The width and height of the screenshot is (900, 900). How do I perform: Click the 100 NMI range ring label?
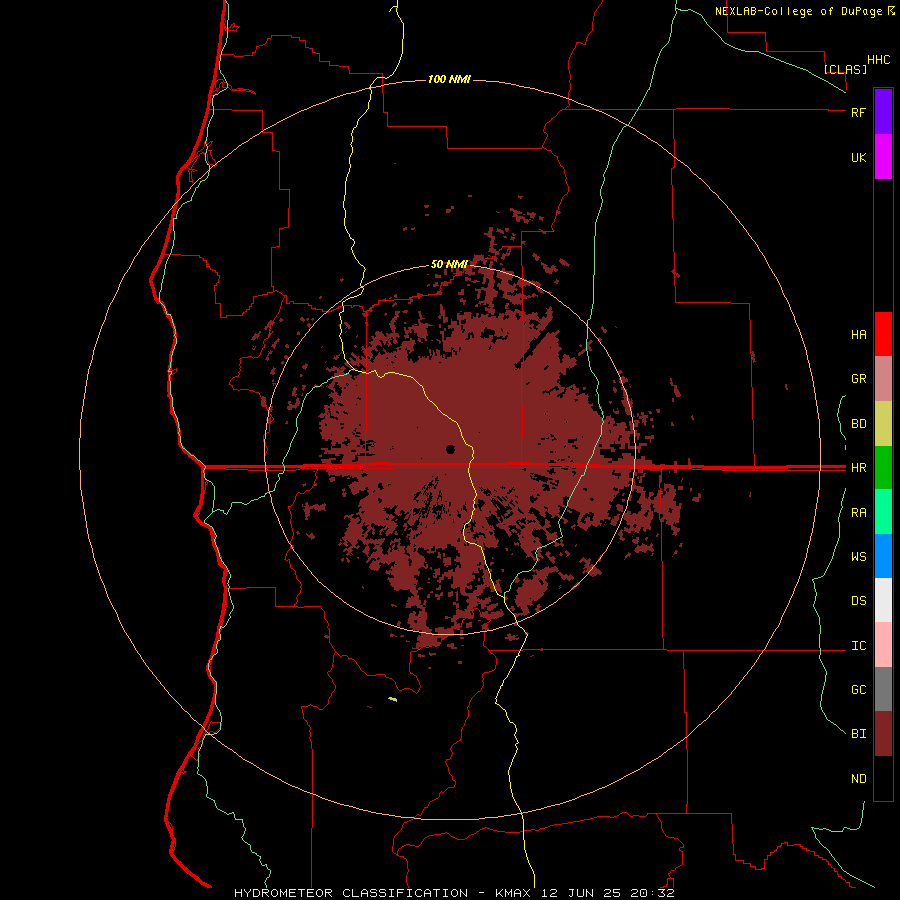(449, 79)
